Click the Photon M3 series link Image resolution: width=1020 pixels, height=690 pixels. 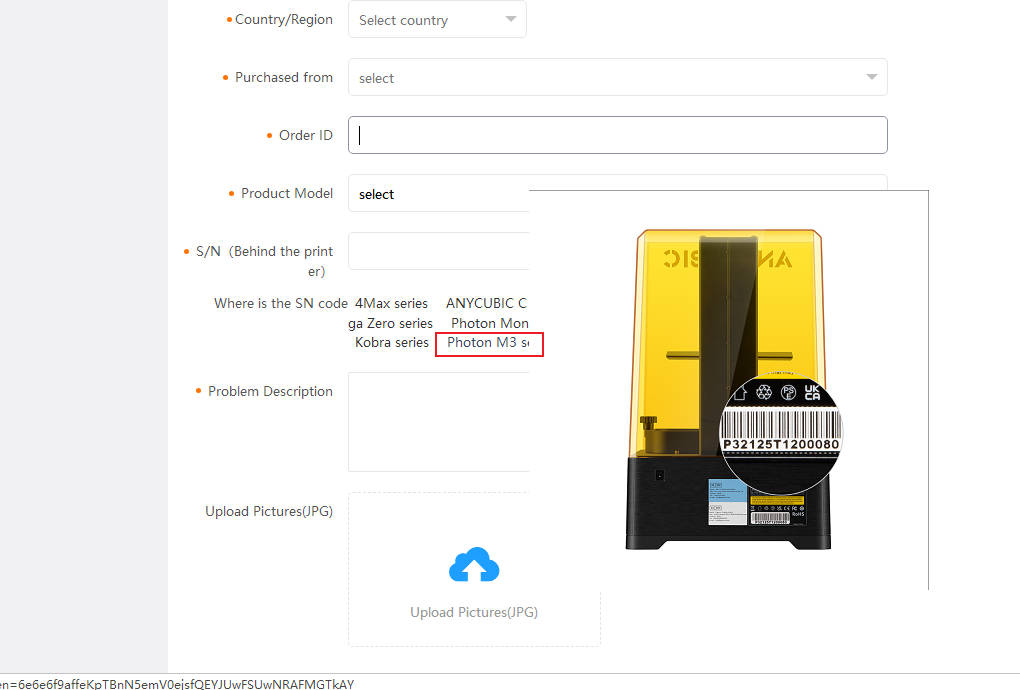pos(489,343)
